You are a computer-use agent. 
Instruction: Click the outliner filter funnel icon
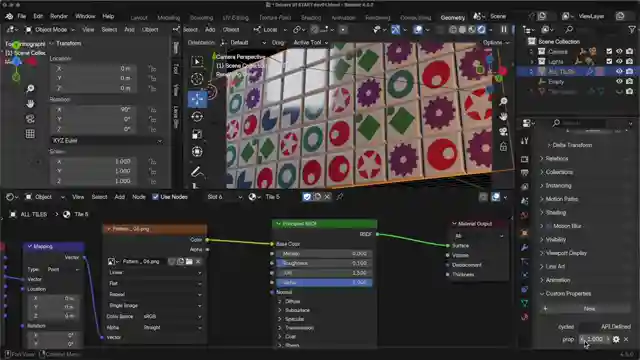pyautogui.click(x=631, y=30)
